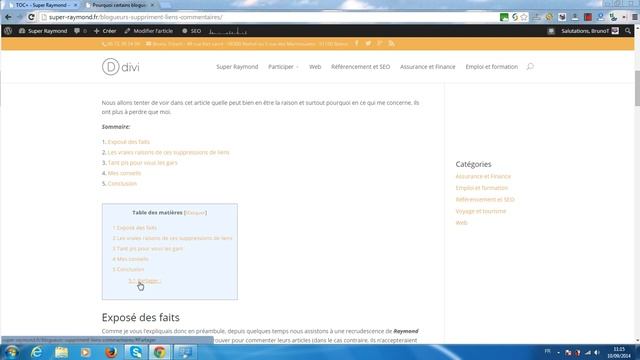
Task: Open the Créer menu in admin bar
Action: (x=105, y=31)
